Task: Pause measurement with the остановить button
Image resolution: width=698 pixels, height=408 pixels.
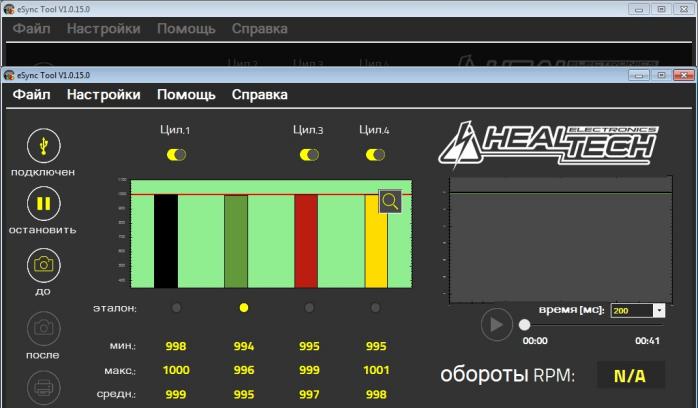Action: [43, 203]
